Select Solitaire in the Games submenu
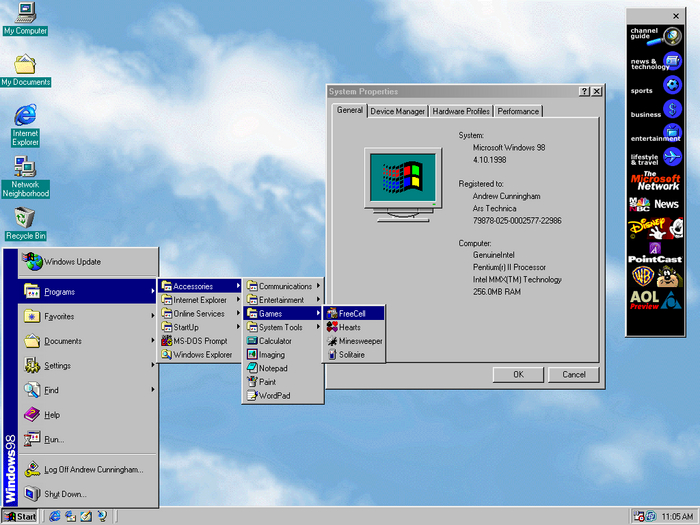The height and width of the screenshot is (525, 700). (351, 355)
